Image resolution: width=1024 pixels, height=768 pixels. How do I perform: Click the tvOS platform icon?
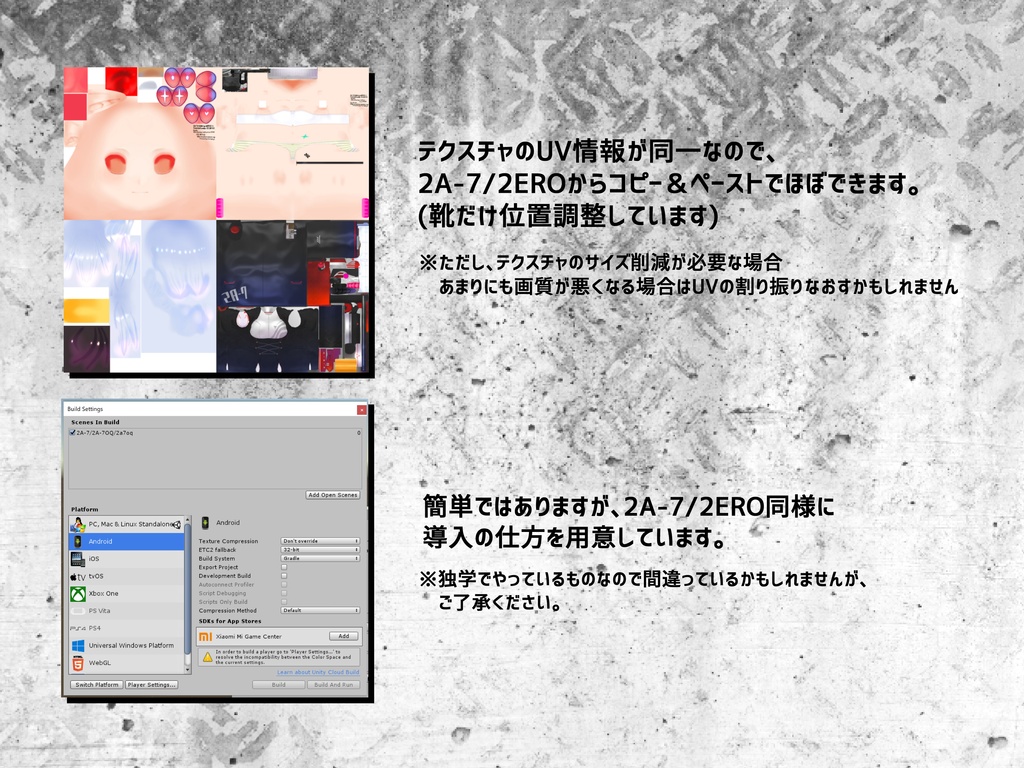(77, 576)
